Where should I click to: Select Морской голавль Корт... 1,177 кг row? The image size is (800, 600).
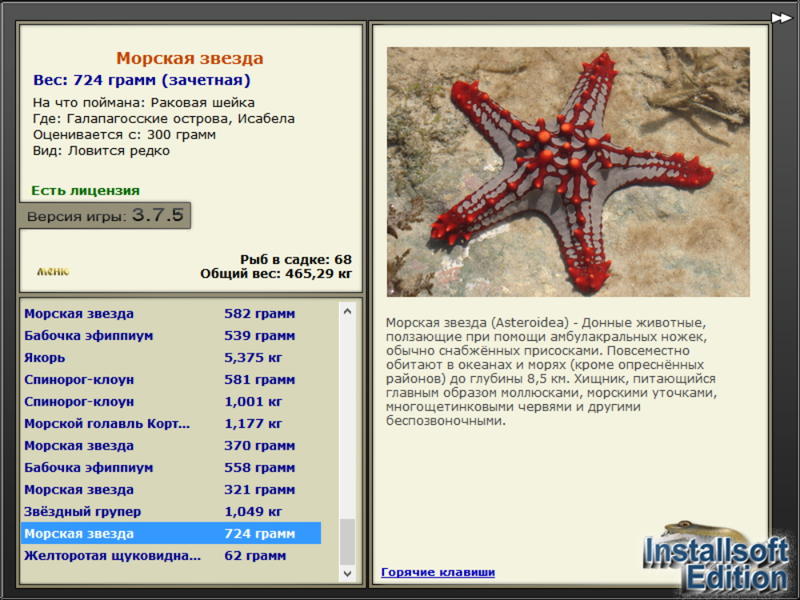click(171, 423)
